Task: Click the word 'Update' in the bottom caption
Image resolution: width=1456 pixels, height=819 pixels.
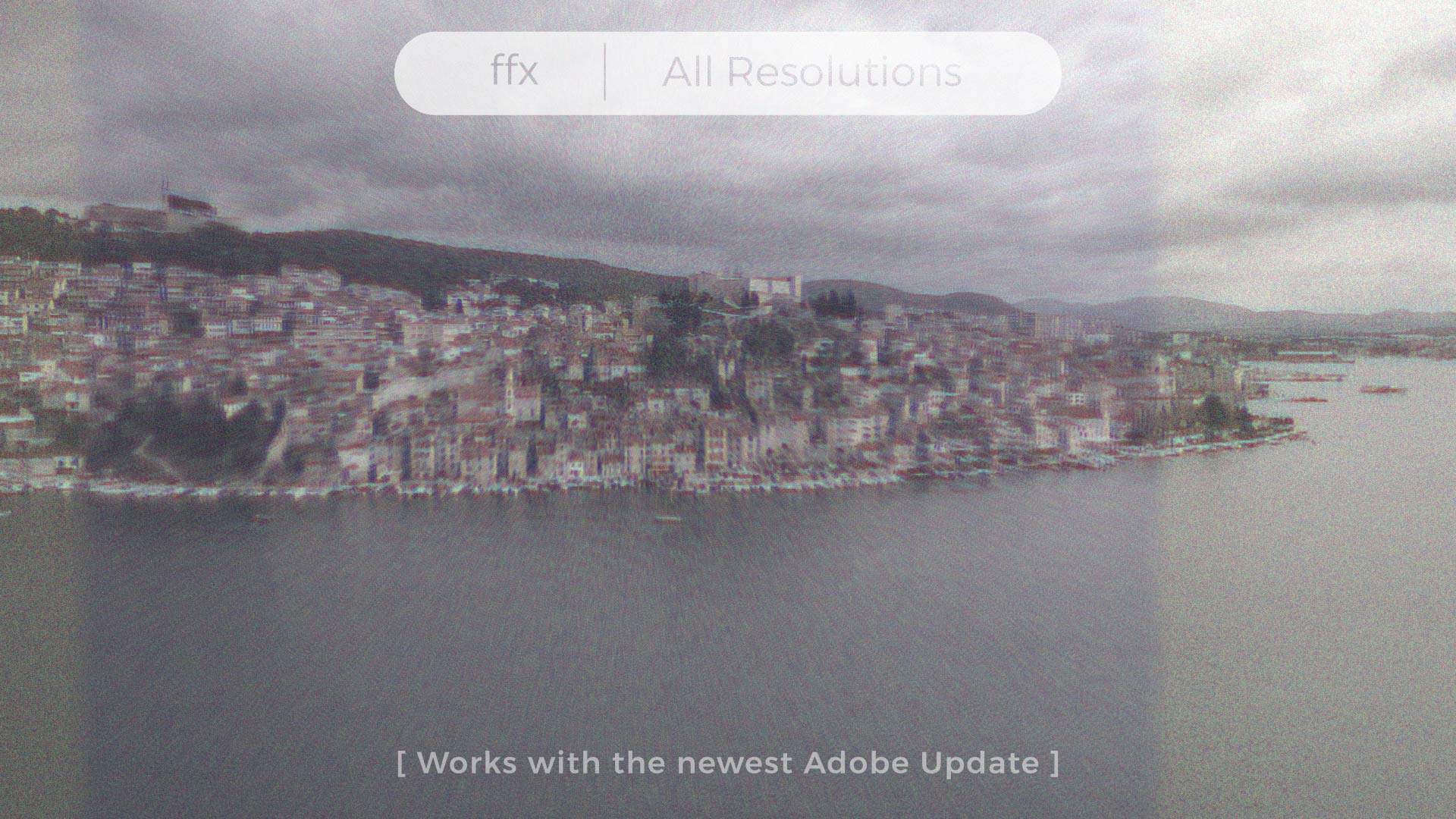Action: [980, 763]
